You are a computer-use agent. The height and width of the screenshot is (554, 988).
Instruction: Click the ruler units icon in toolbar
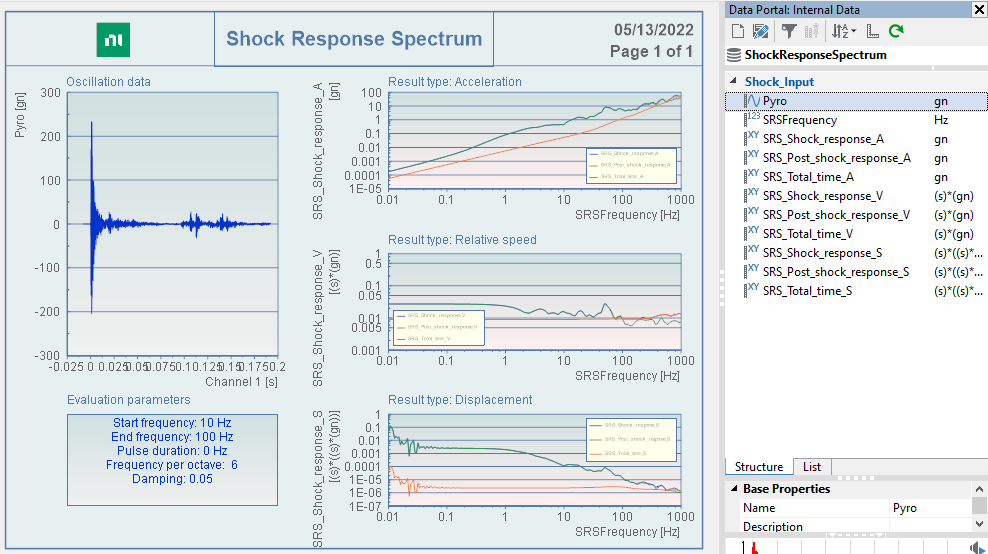pos(872,31)
